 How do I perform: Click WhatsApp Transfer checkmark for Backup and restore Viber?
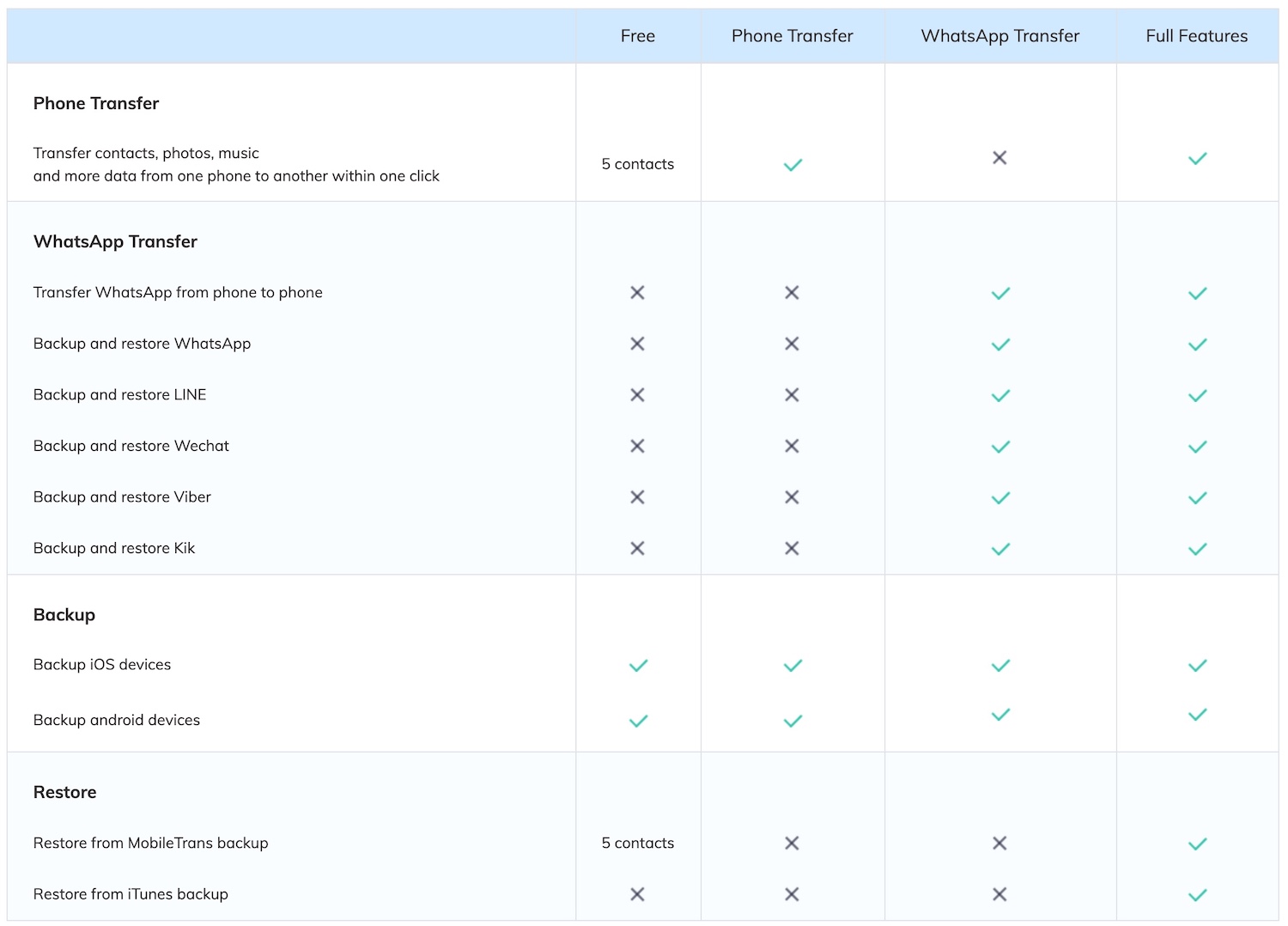[x=1000, y=498]
